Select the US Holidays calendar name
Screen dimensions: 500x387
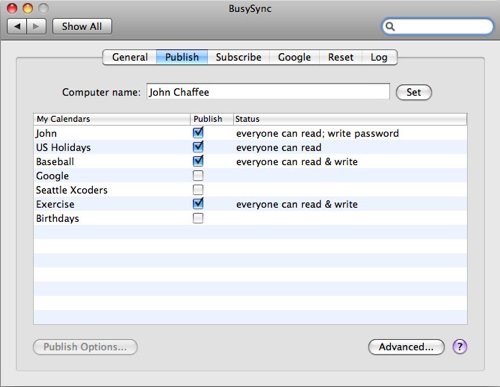tap(63, 147)
